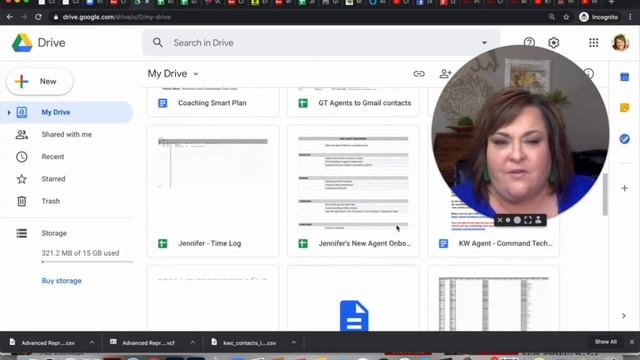This screenshot has width=640, height=360.
Task: Select the file with large Docs icon
Action: tap(353, 298)
